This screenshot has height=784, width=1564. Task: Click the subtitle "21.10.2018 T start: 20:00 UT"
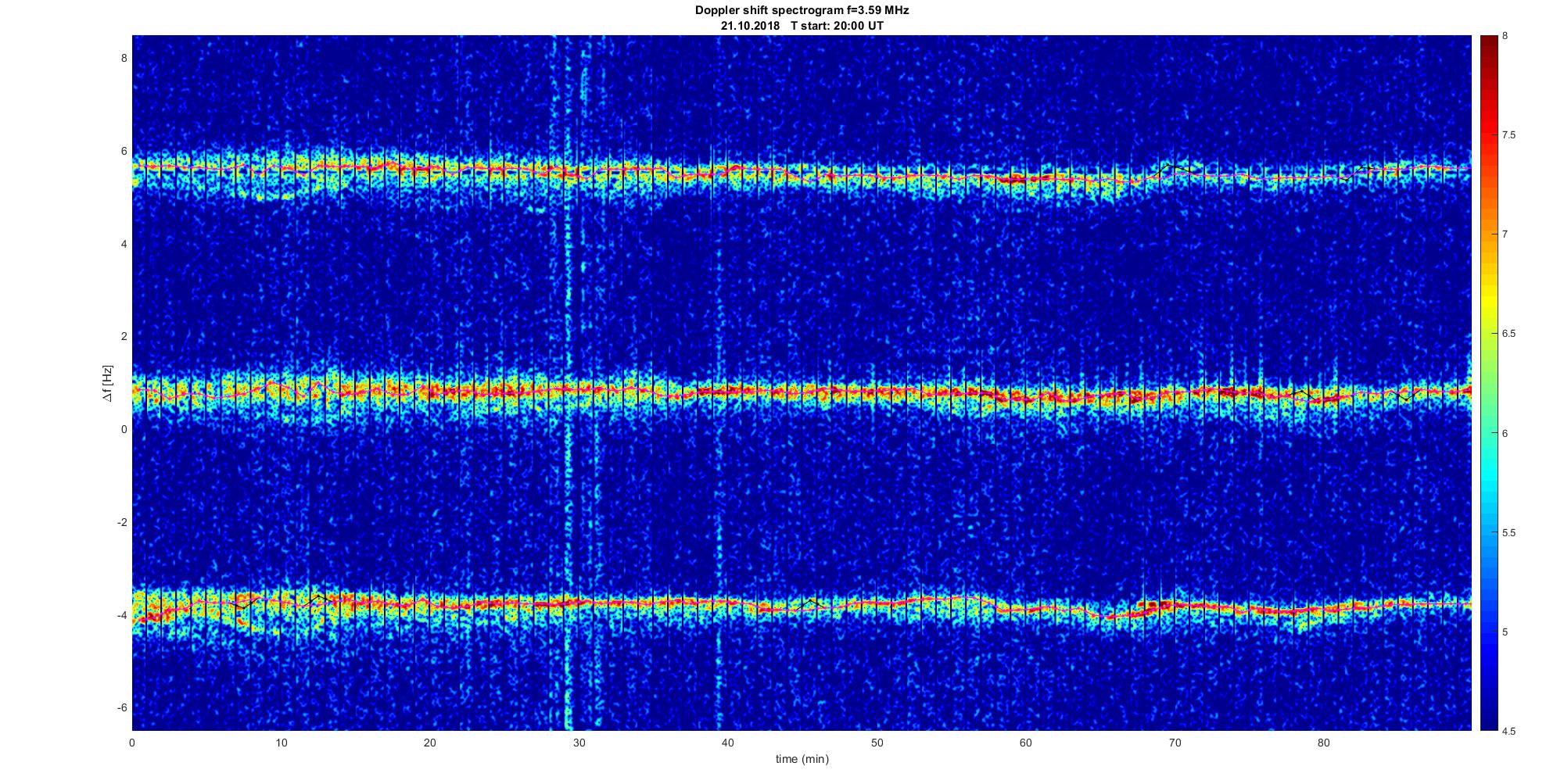tap(802, 26)
